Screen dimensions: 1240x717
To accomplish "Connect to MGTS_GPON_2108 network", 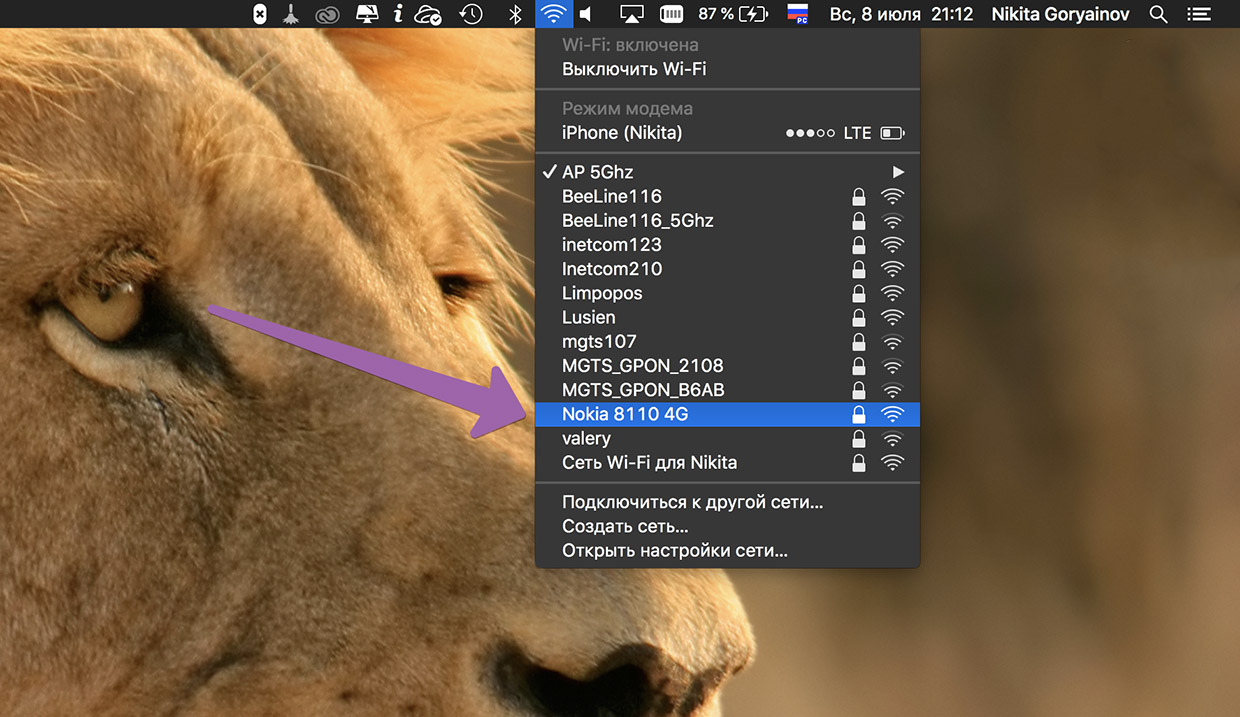I will pos(727,366).
